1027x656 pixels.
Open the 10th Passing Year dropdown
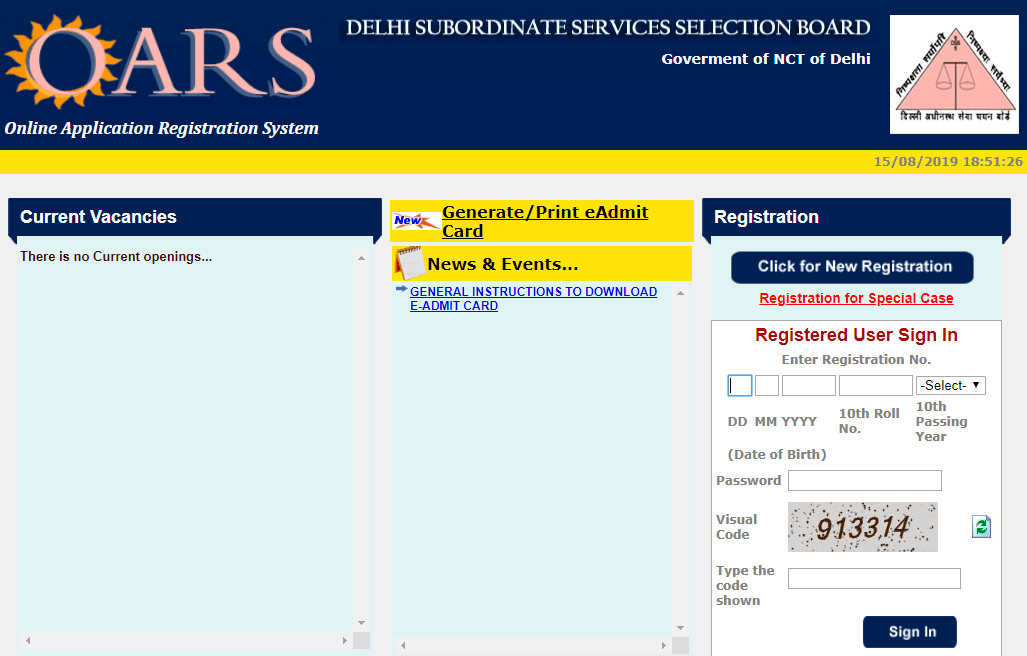coord(951,385)
